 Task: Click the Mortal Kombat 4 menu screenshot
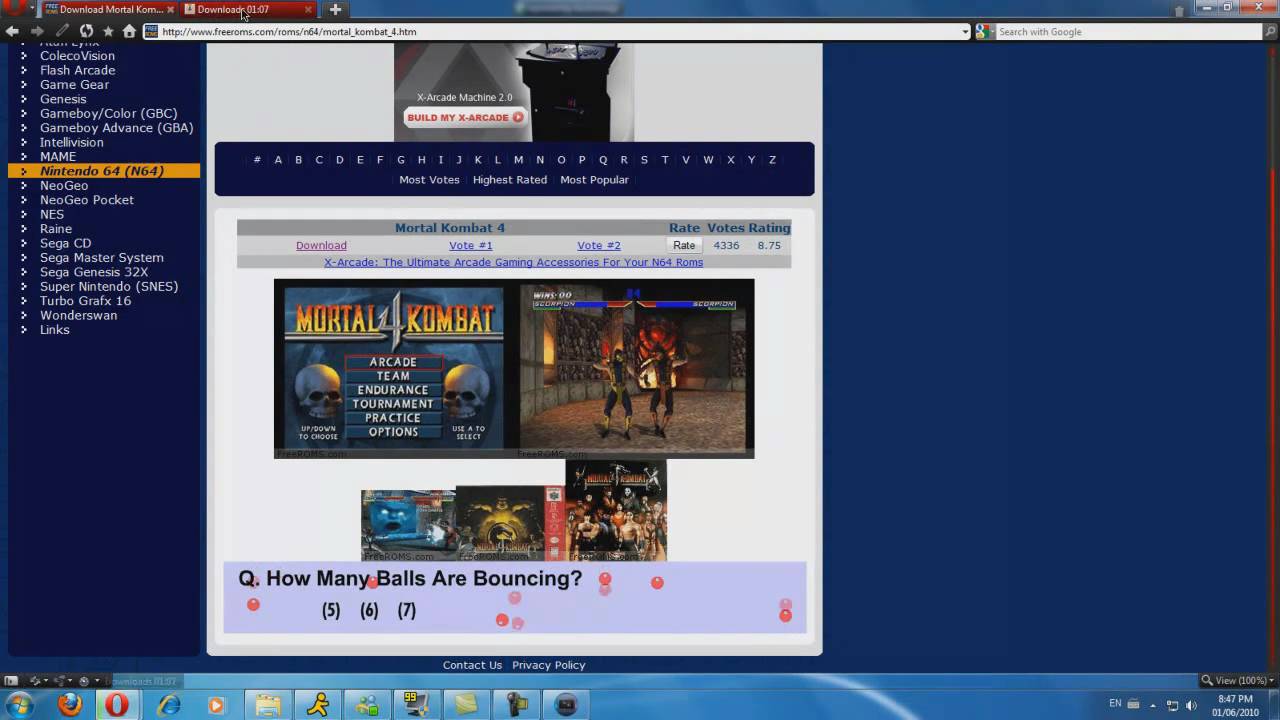coord(393,368)
